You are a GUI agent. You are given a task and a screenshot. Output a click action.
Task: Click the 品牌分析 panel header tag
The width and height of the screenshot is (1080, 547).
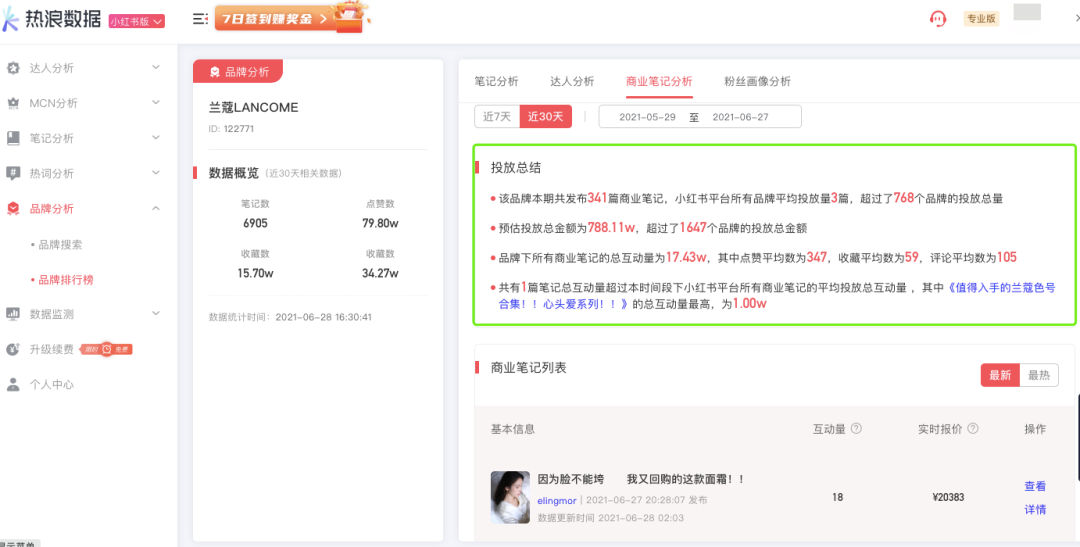pyautogui.click(x=238, y=72)
